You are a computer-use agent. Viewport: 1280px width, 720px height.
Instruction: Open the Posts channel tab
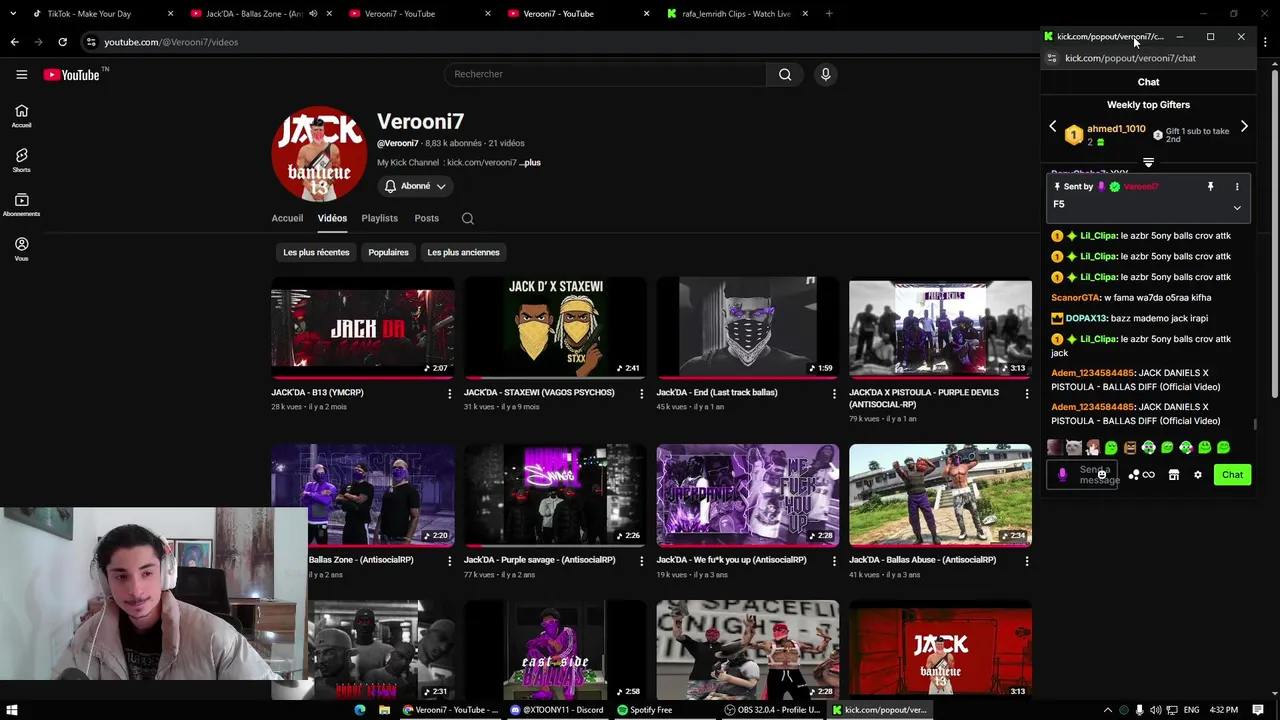[x=426, y=218]
